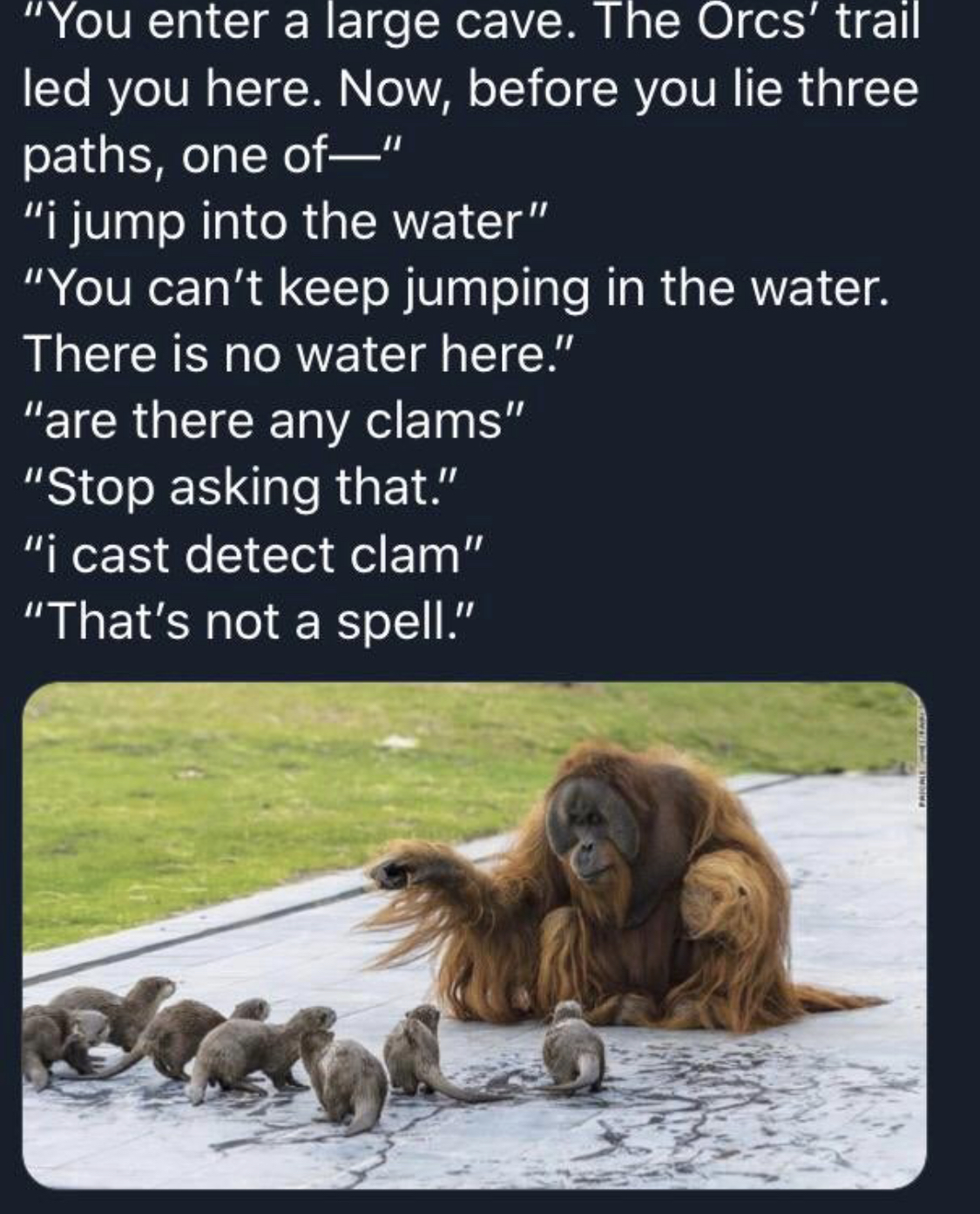Tap the line "paths, one of—"
The width and height of the screenshot is (980, 1214).
click(212, 155)
